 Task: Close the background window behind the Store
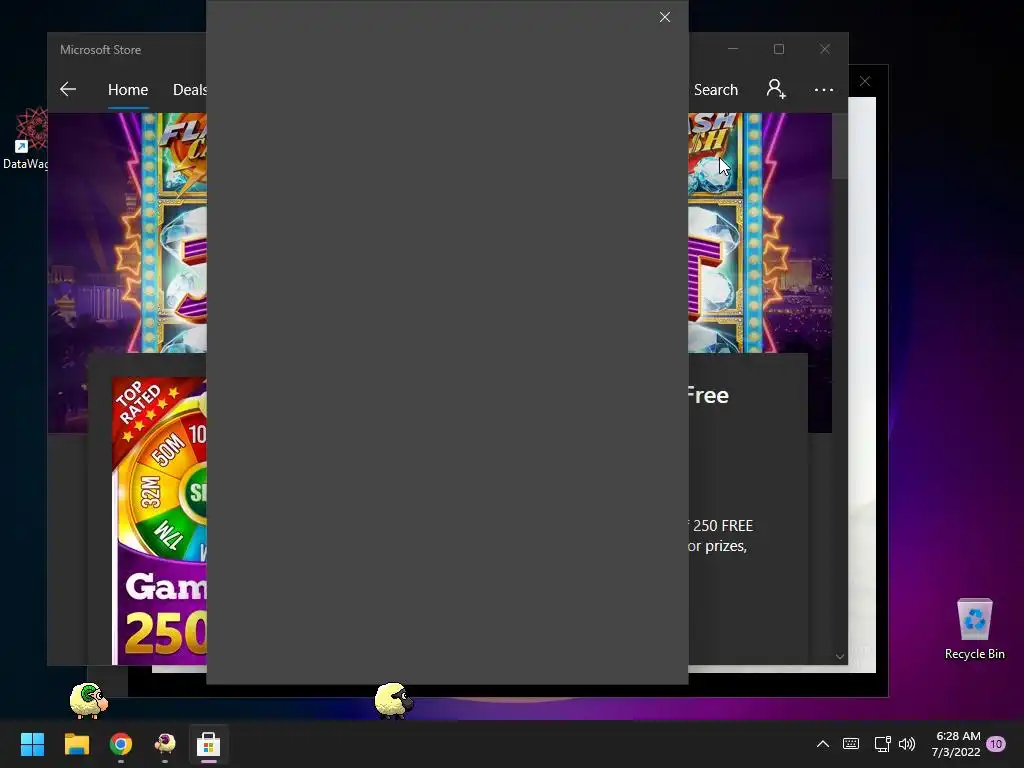point(865,82)
